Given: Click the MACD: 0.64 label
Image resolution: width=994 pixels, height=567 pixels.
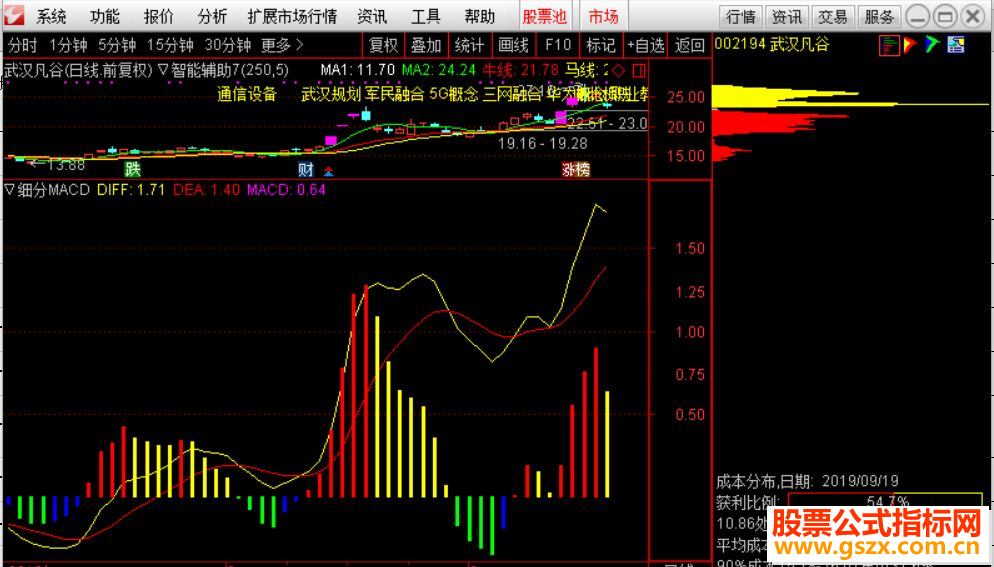Looking at the screenshot, I should click(x=286, y=189).
